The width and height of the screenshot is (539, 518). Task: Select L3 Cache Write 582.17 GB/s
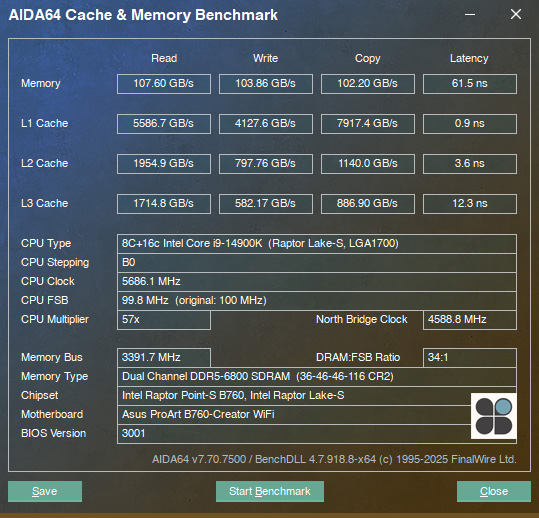[266, 204]
